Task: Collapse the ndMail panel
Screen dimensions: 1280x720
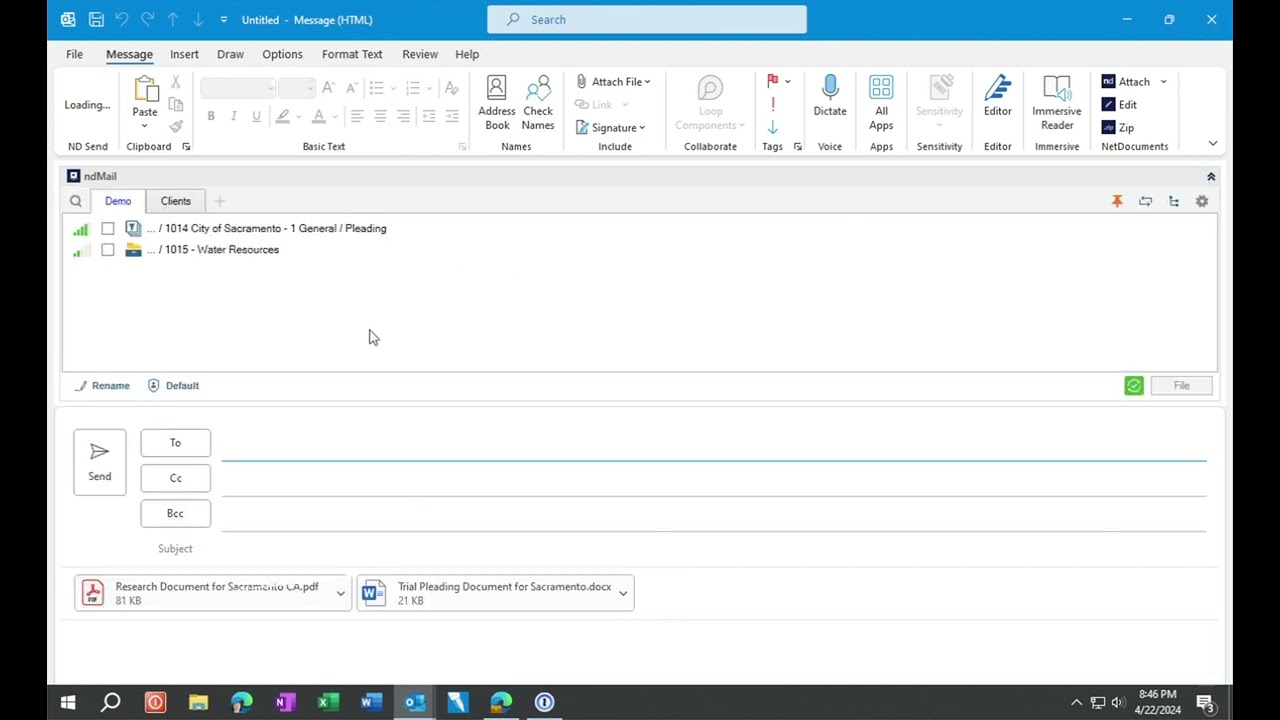Action: pyautogui.click(x=1211, y=177)
